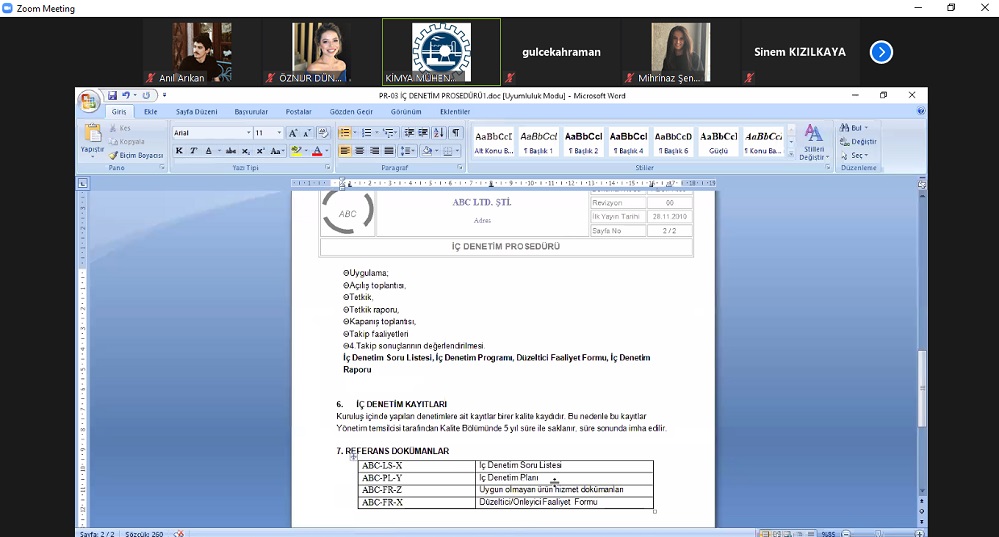The width and height of the screenshot is (999, 537).
Task: Apply subscript formatting
Action: [246, 151]
